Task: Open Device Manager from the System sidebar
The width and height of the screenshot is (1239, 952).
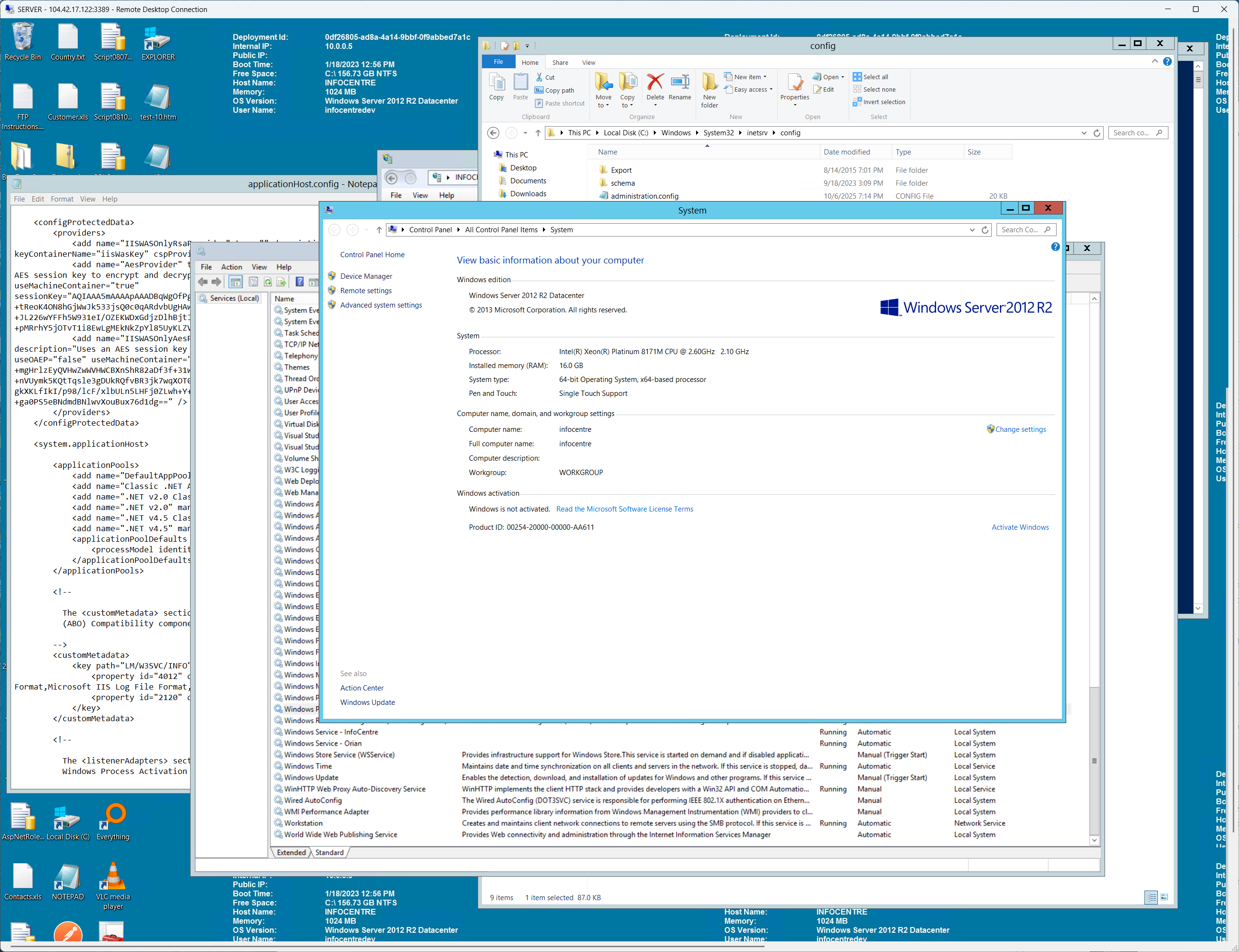Action: (366, 276)
